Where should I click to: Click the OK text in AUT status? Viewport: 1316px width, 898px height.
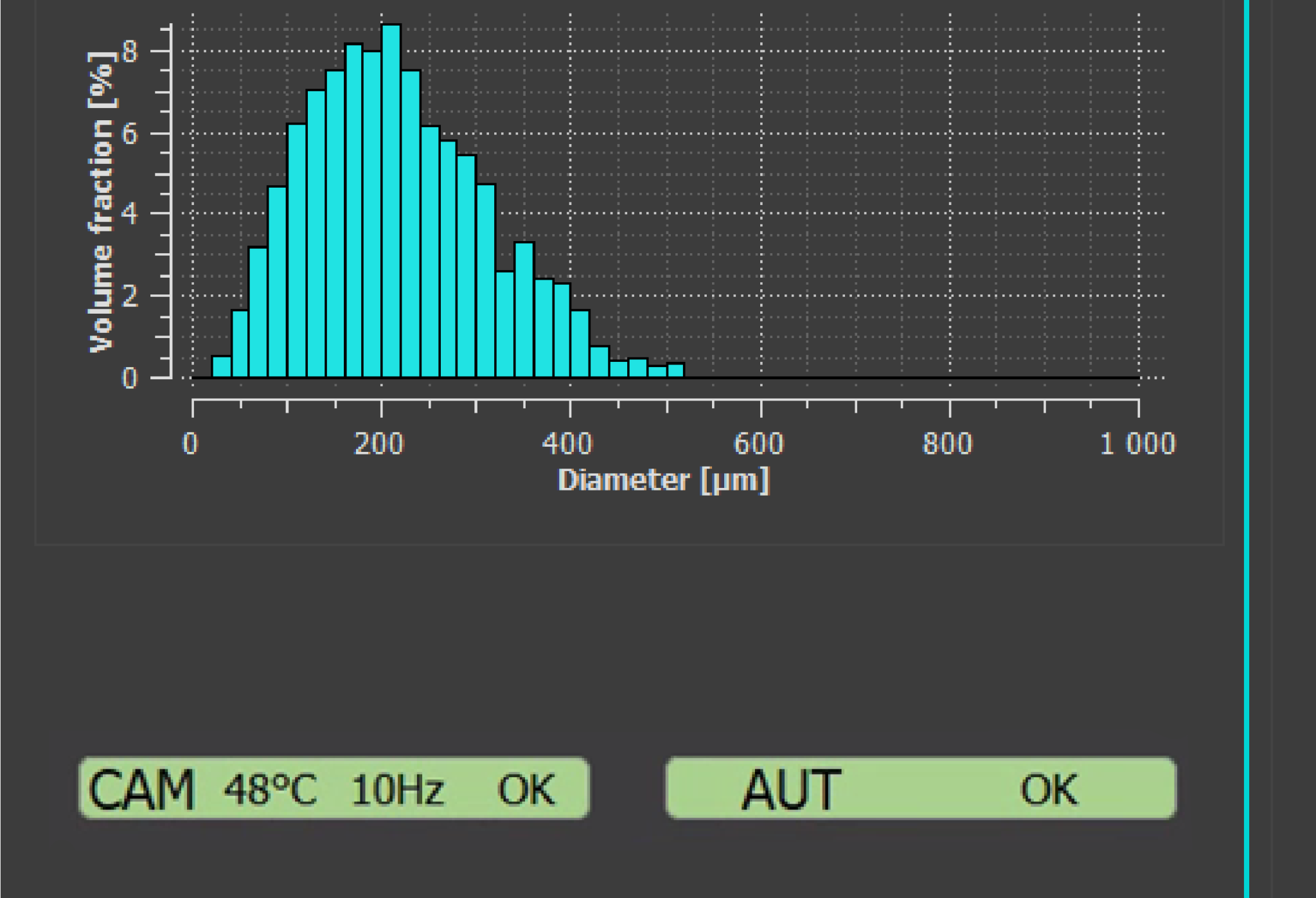[1049, 789]
